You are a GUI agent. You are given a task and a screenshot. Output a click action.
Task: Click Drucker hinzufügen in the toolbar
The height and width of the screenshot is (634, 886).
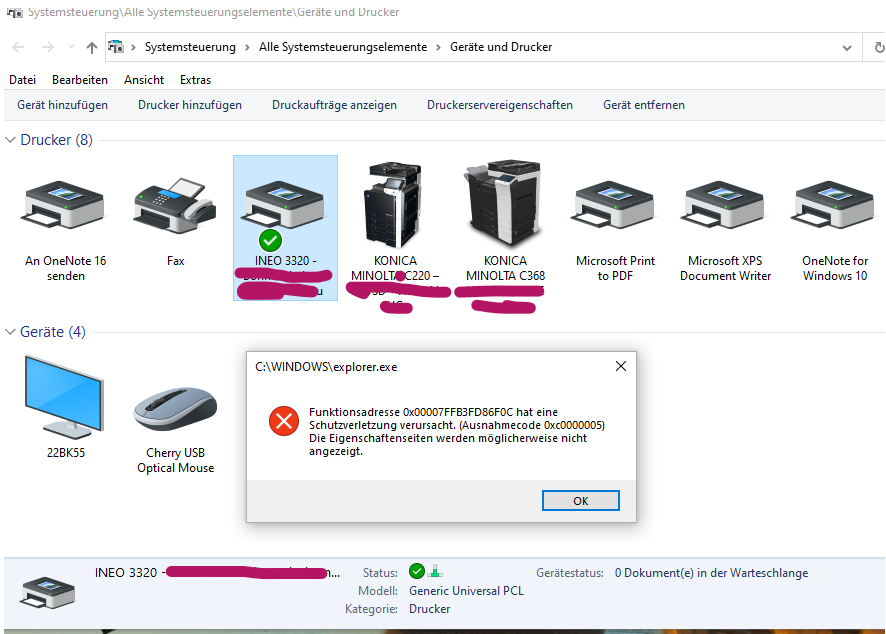(x=190, y=105)
